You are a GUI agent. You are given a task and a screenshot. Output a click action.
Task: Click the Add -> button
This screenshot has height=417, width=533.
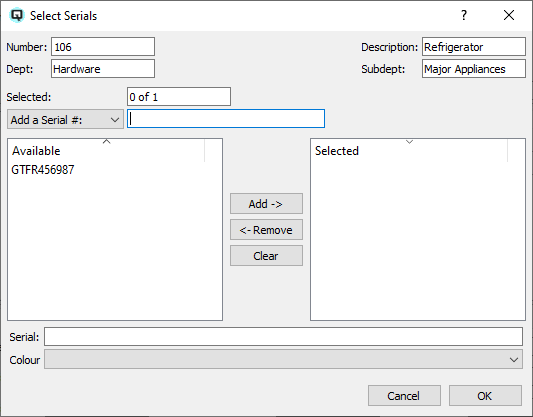266,204
